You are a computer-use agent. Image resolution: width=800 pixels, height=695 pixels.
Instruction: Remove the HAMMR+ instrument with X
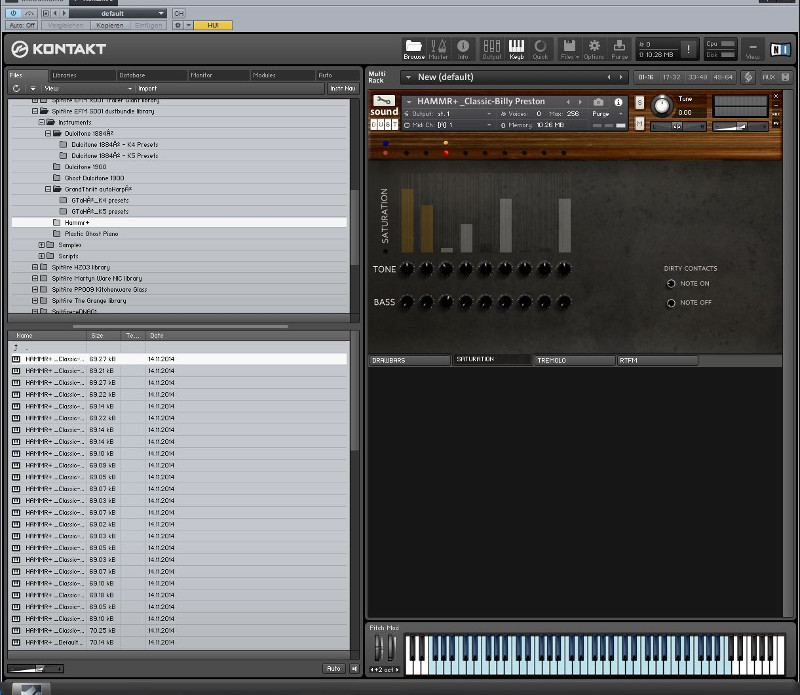[x=776, y=96]
